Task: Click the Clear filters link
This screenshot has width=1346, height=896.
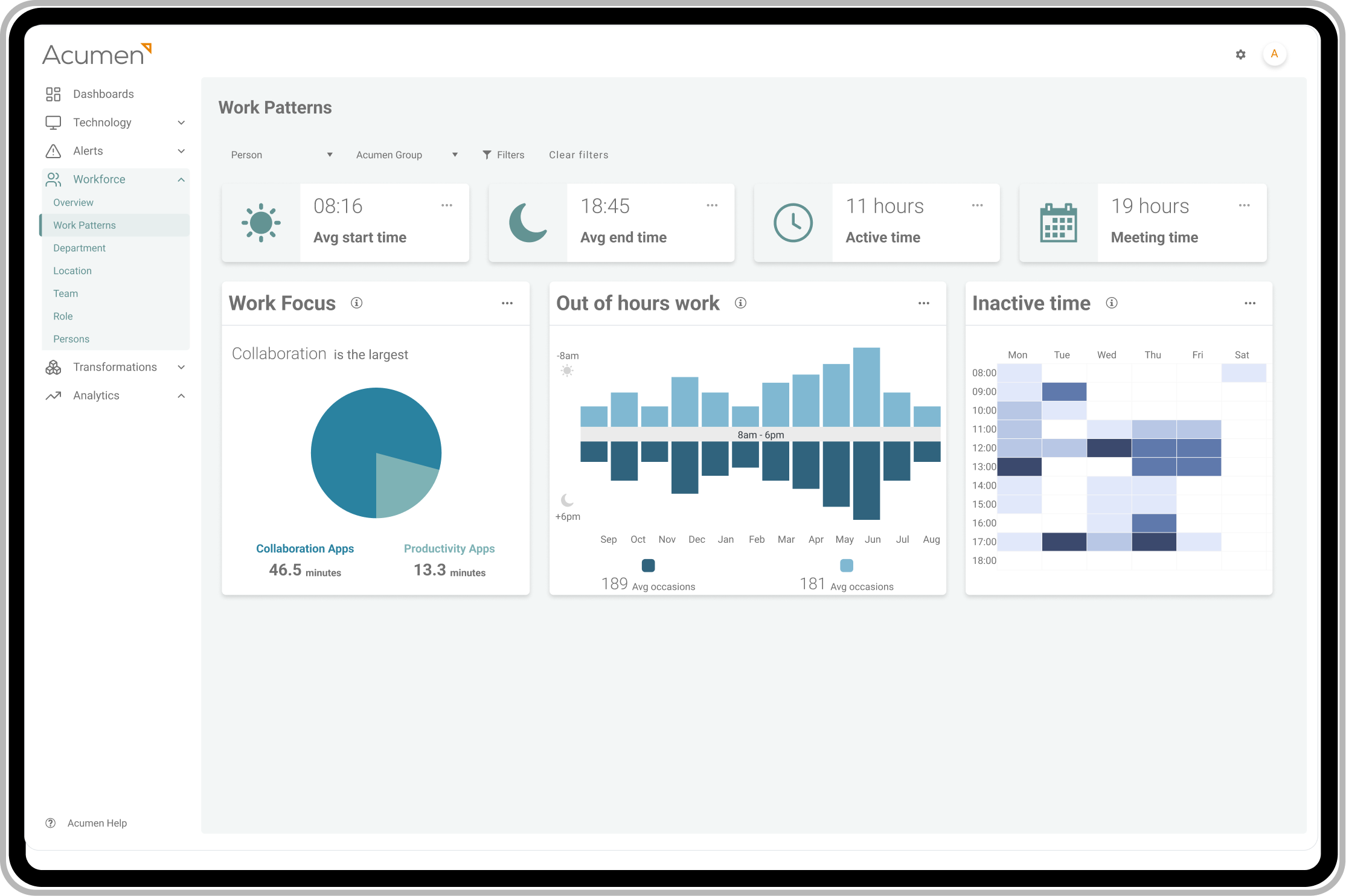Action: pos(580,155)
